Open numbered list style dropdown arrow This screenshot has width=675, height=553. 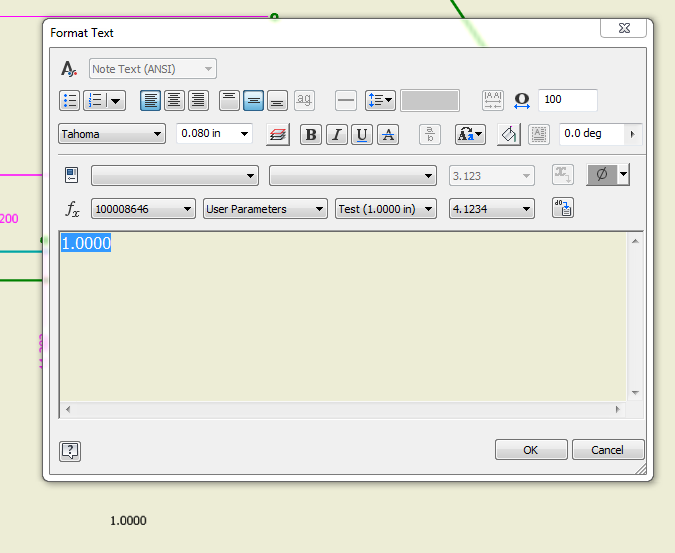[x=115, y=101]
